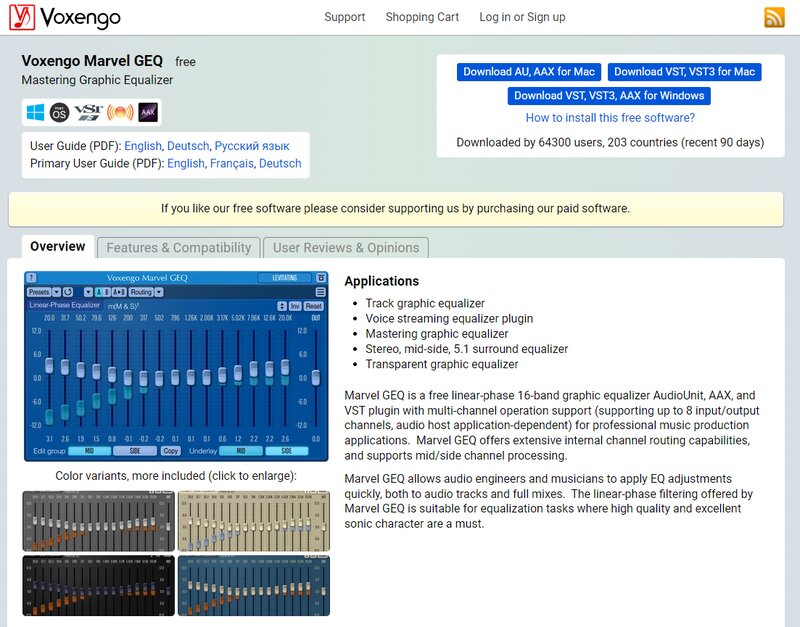Open the Deutsch Primary User Guide link

[280, 163]
